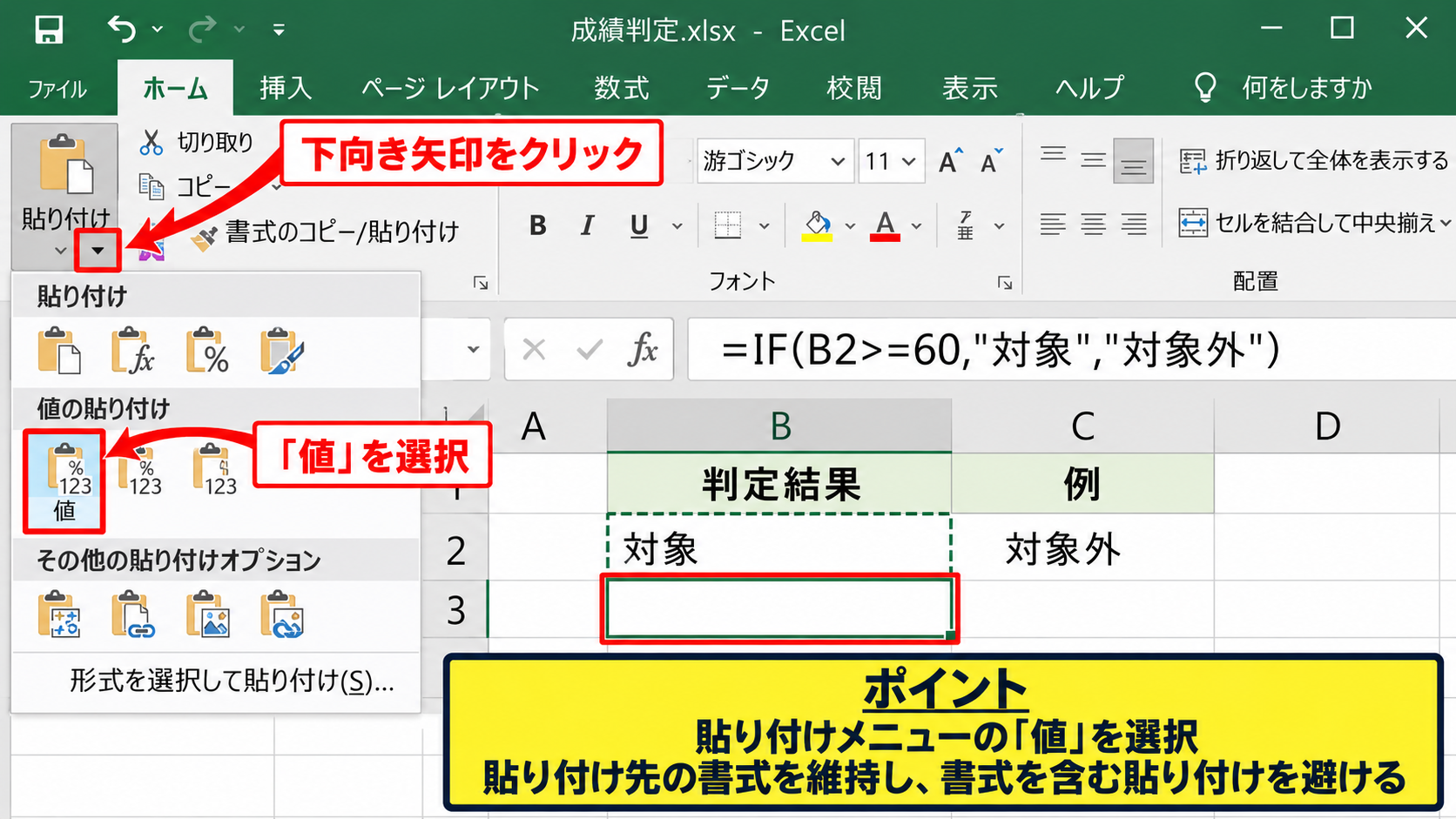Click the 何をしますか search box
1456x819 pixels.
point(1284,88)
